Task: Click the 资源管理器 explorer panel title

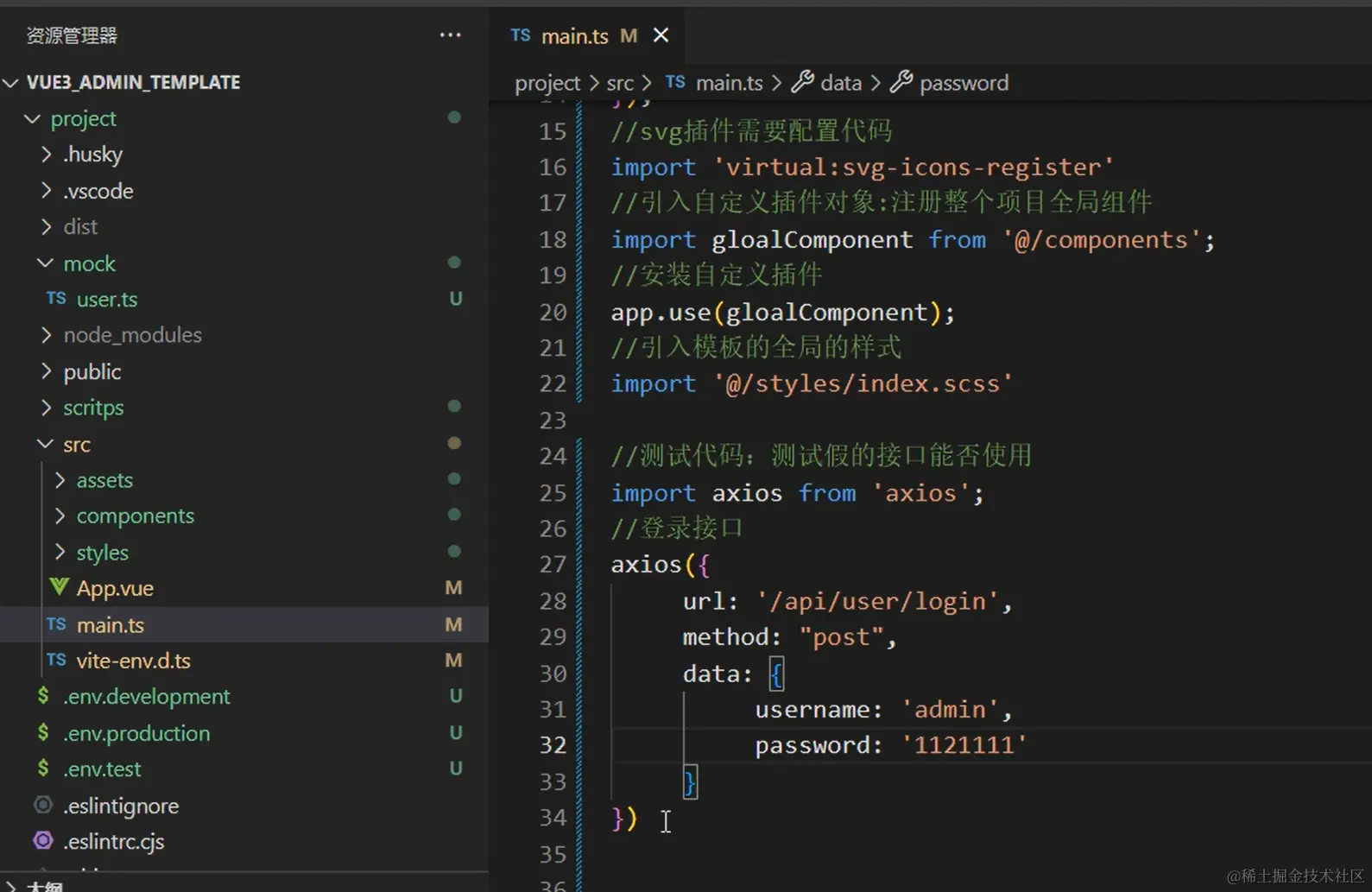Action: [72, 35]
